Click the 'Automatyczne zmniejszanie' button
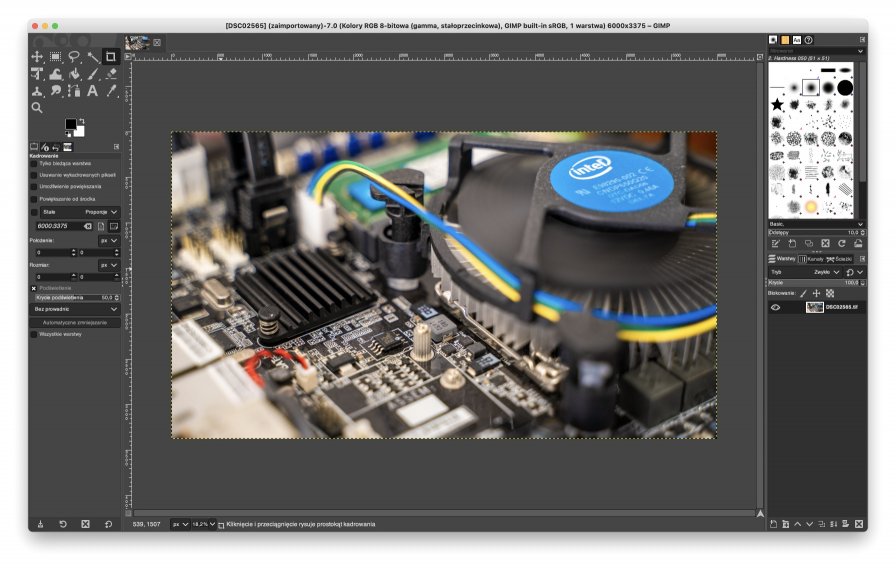 point(76,323)
